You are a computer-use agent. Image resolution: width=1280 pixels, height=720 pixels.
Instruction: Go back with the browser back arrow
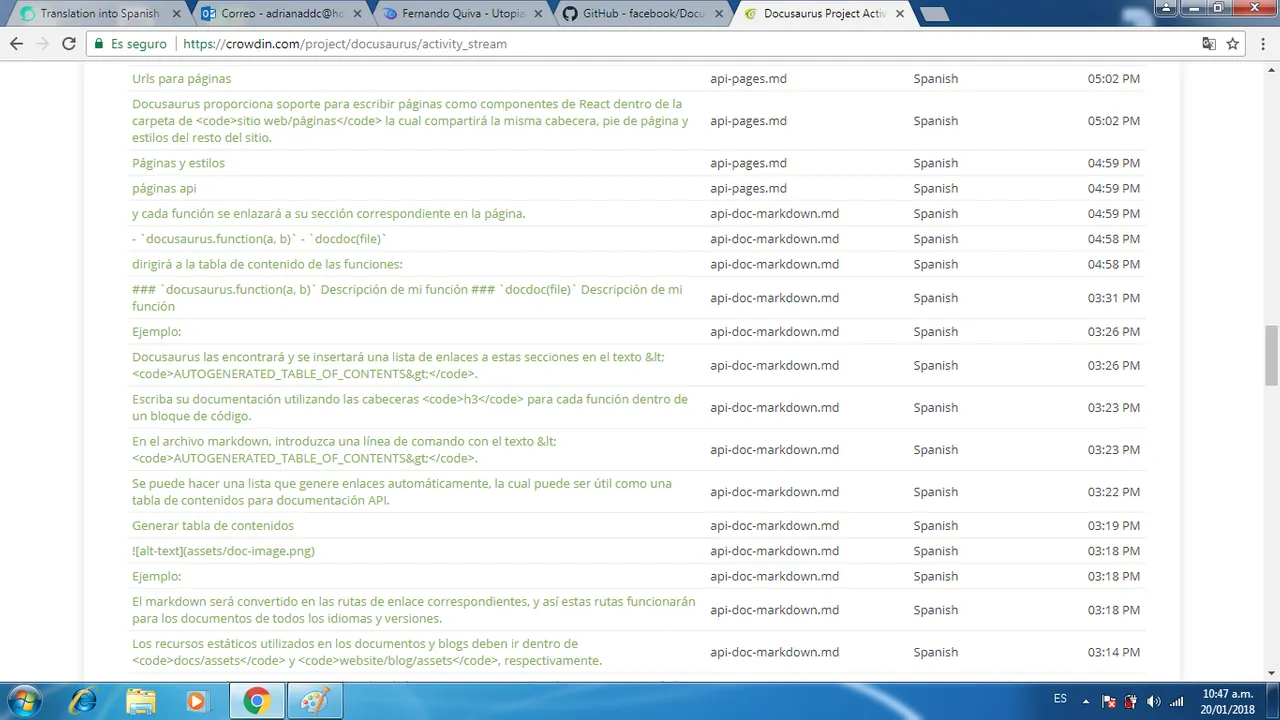pos(16,44)
